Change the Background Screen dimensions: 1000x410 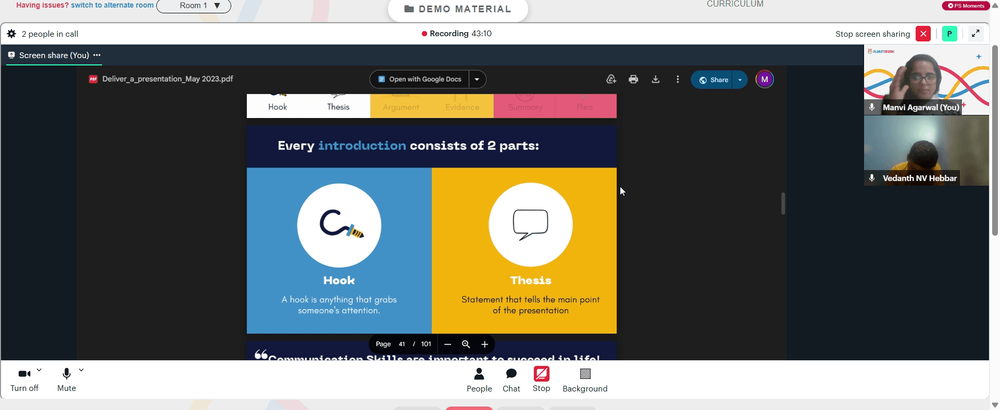pyautogui.click(x=585, y=380)
